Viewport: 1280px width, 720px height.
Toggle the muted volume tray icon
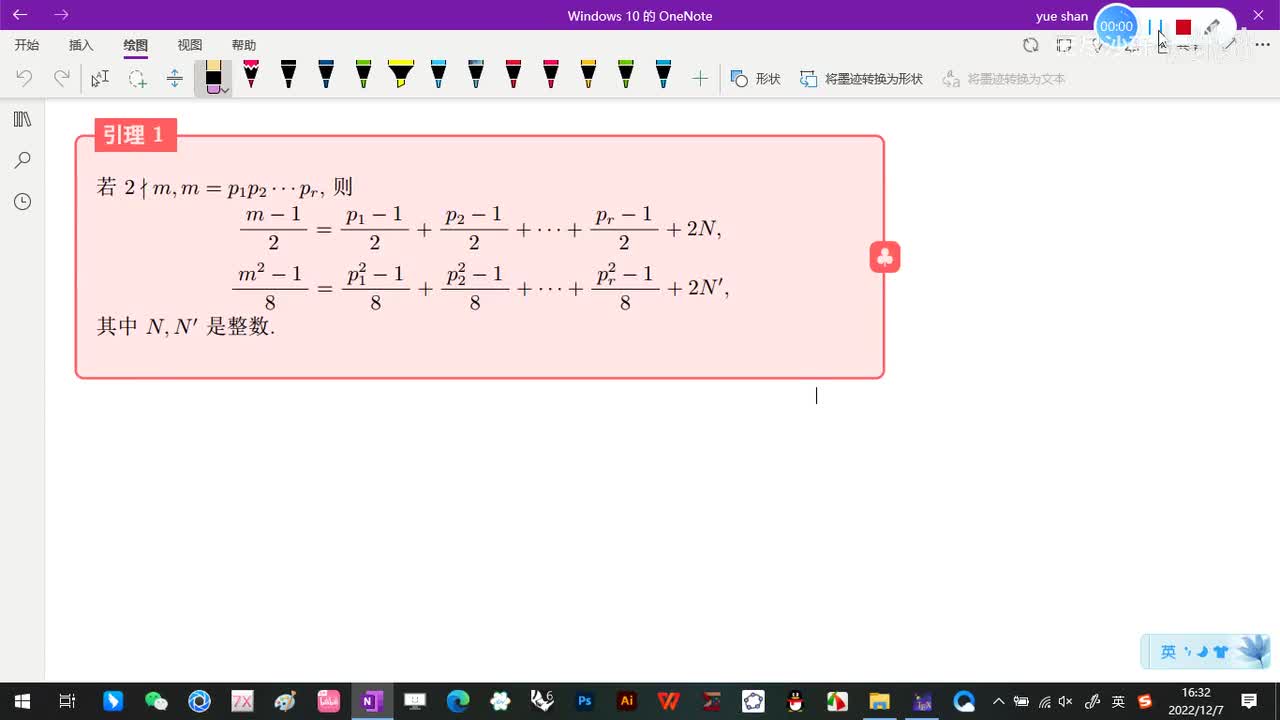coord(1066,701)
